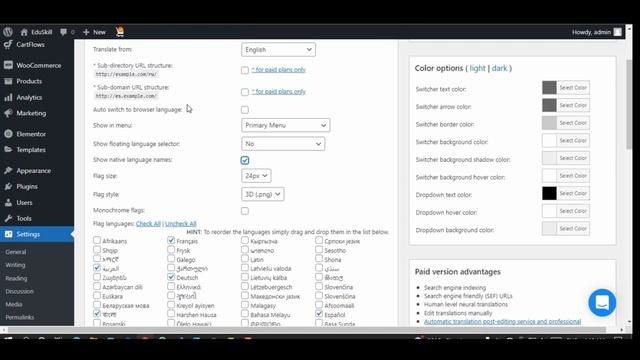The image size is (640, 360).
Task: Tick the Sub-directory URL structure checkbox
Action: click(245, 70)
